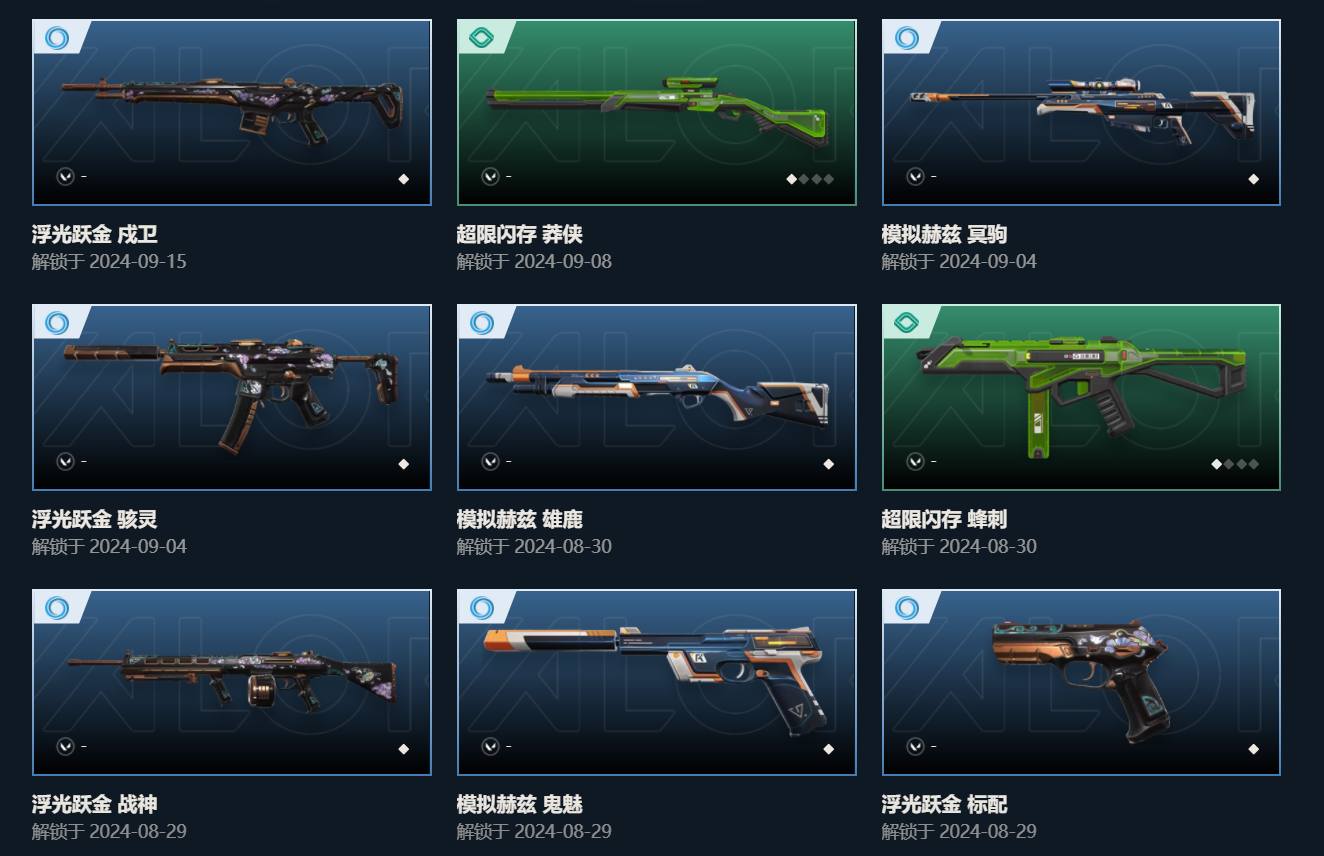This screenshot has width=1324, height=856.
Task: Click the 浮光跃金 标配 skin title
Action: coord(944,804)
